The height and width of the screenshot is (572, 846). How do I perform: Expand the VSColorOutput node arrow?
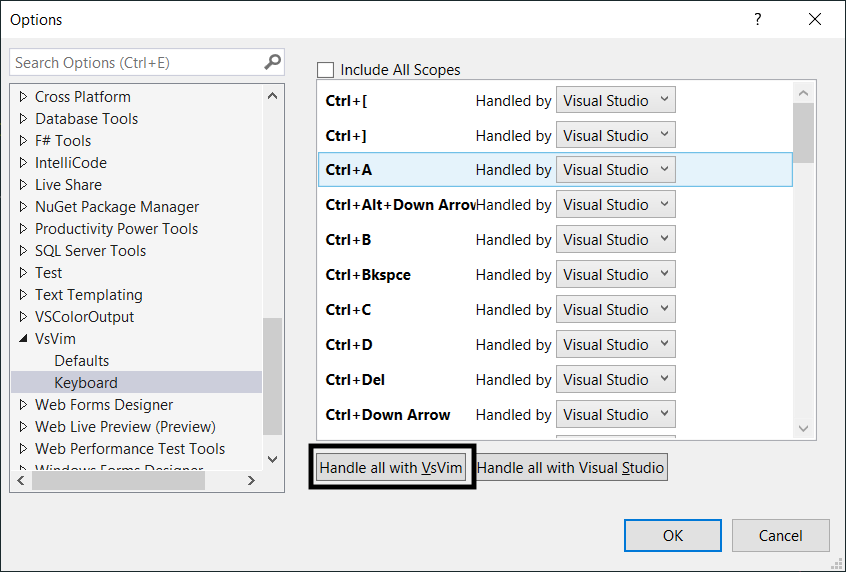23,317
